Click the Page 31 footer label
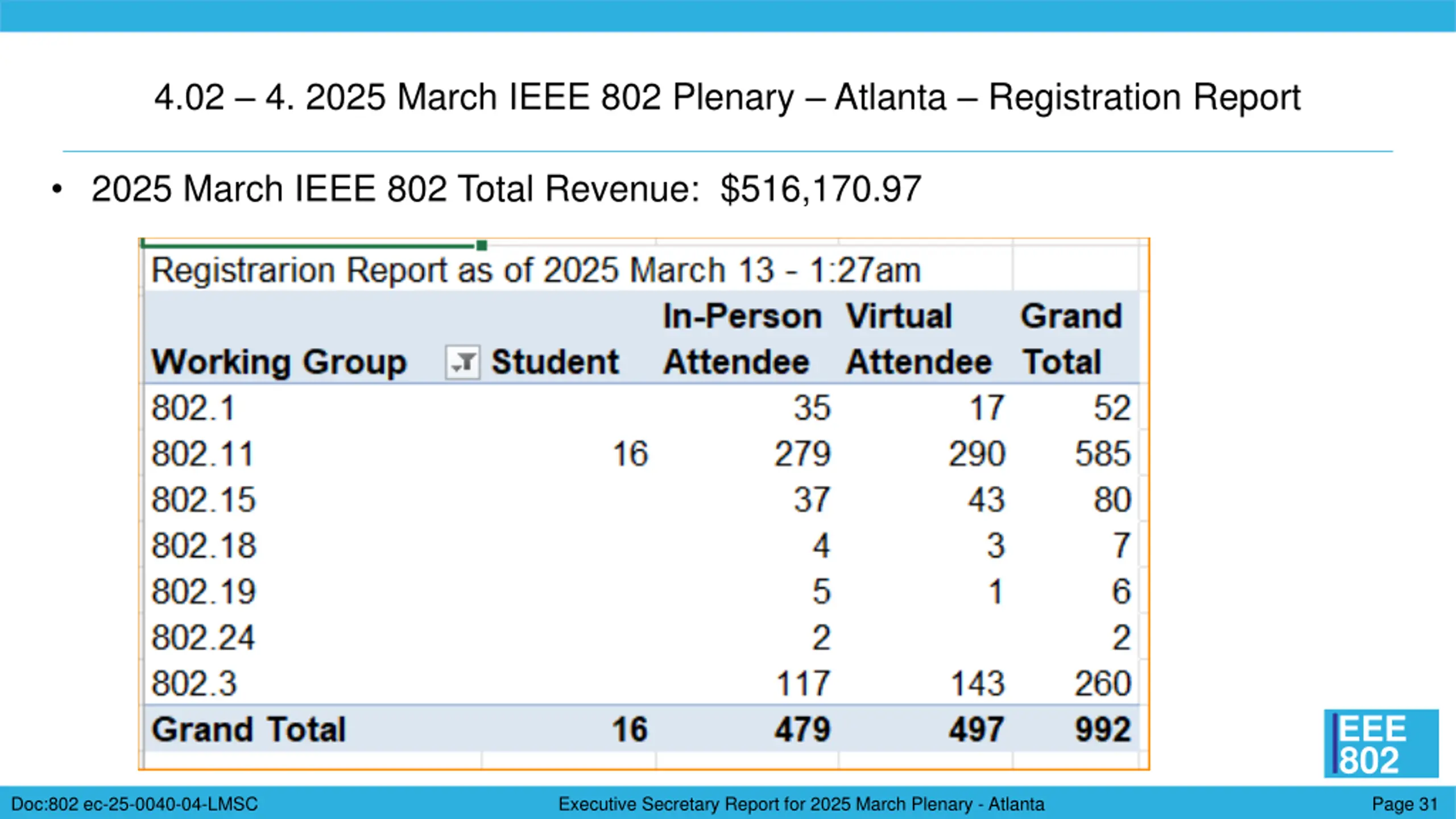Viewport: 1456px width, 819px height. point(1405,804)
